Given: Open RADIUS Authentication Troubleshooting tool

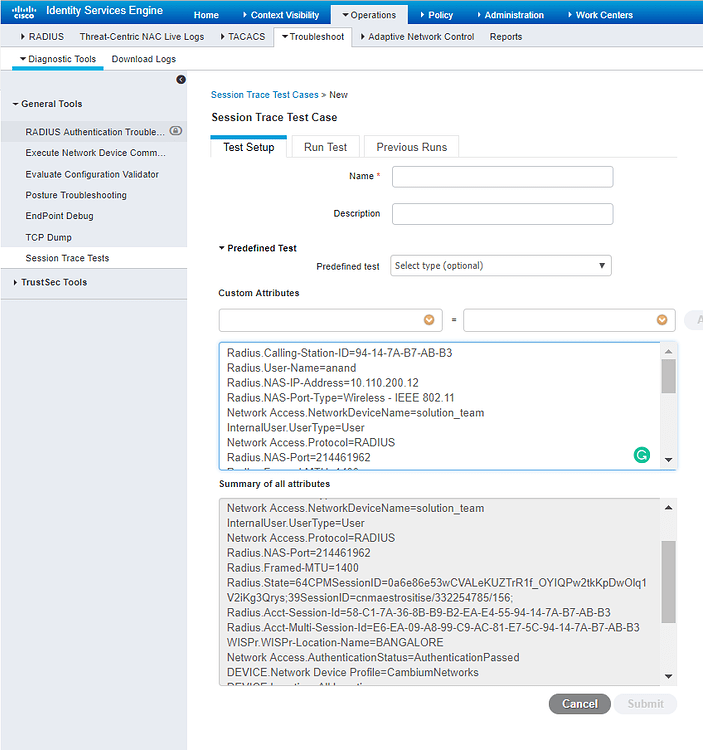Looking at the screenshot, I should click(95, 132).
